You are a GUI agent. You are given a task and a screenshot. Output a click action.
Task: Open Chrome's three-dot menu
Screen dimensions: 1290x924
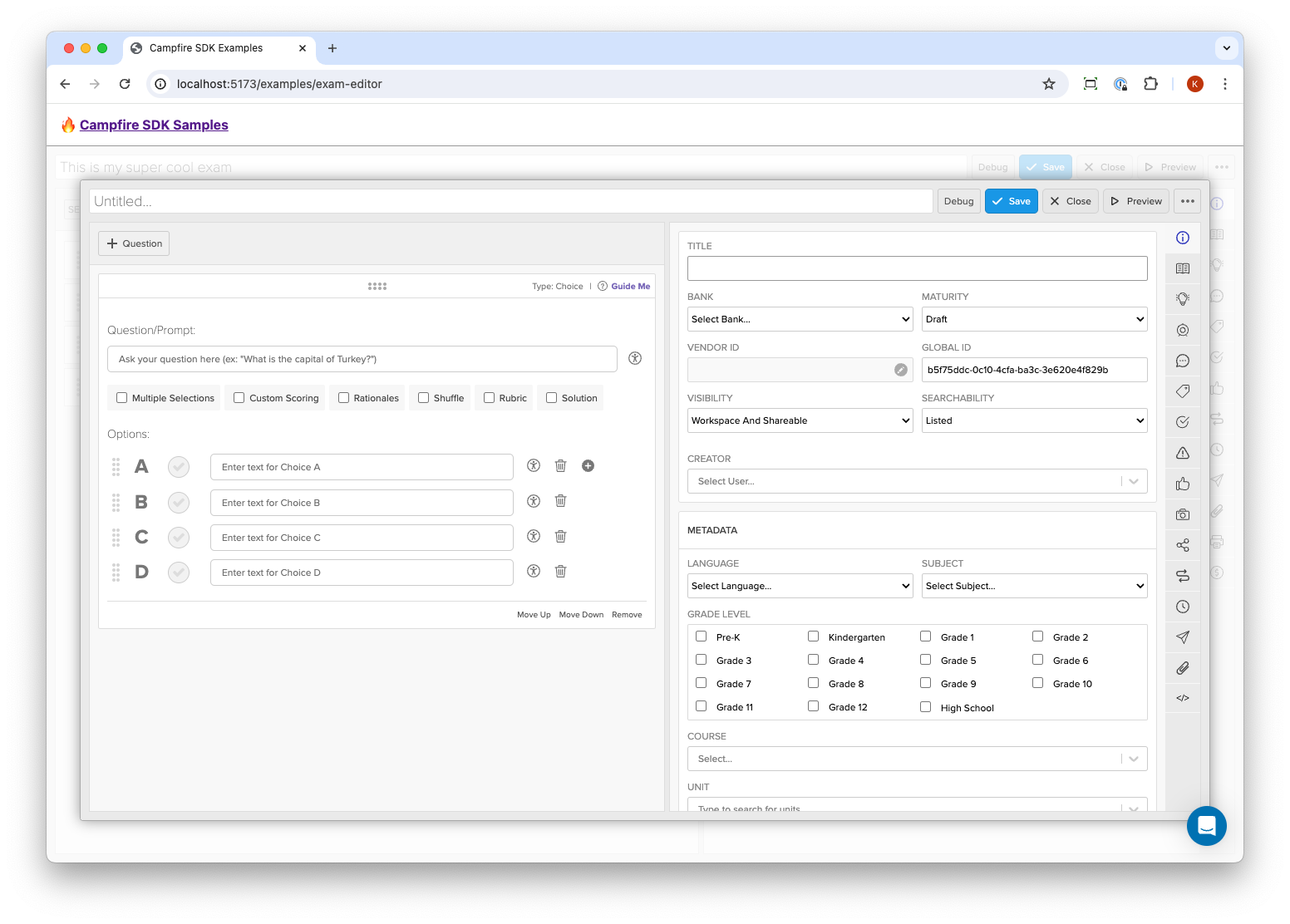click(x=1224, y=84)
